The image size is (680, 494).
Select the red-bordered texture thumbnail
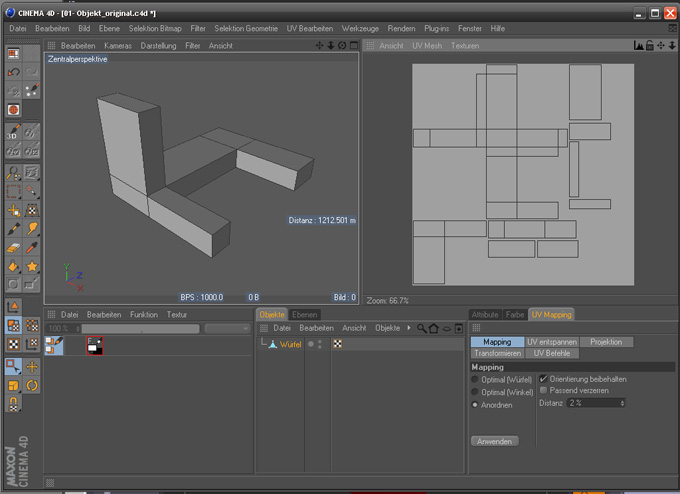95,345
